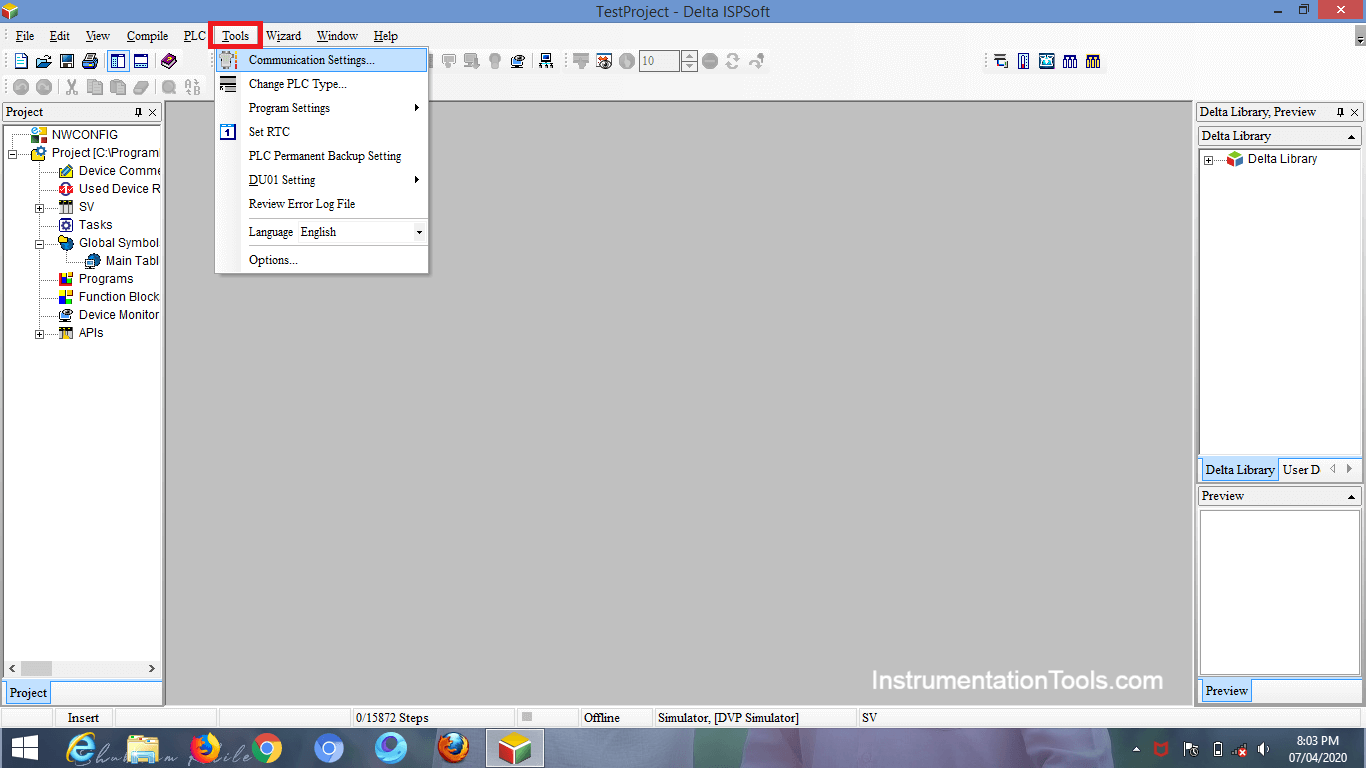Select NWCONFIG in the project tree
Viewport: 1366px width, 768px height.
point(85,135)
